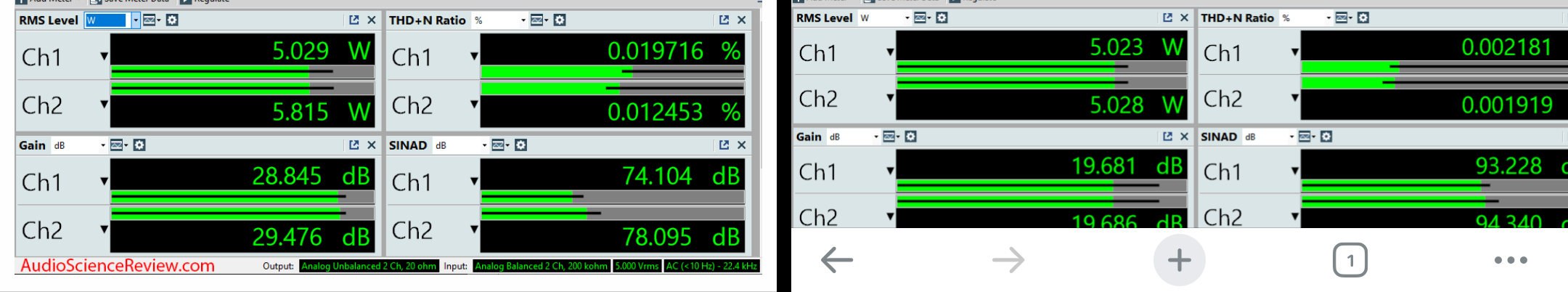Click Output field Analog Unbalanced 2 Ch, 20 ohm
1568x292 pixels.
(369, 267)
